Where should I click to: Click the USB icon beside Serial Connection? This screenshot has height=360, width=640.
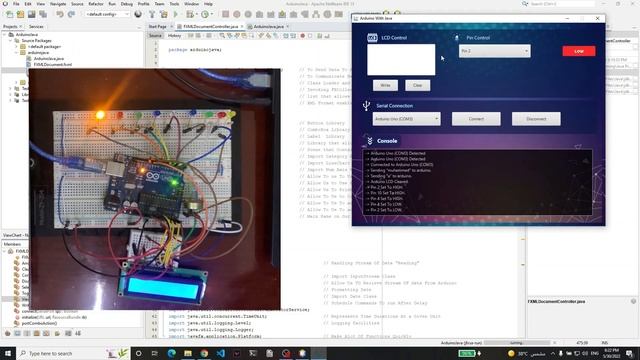[x=366, y=106]
